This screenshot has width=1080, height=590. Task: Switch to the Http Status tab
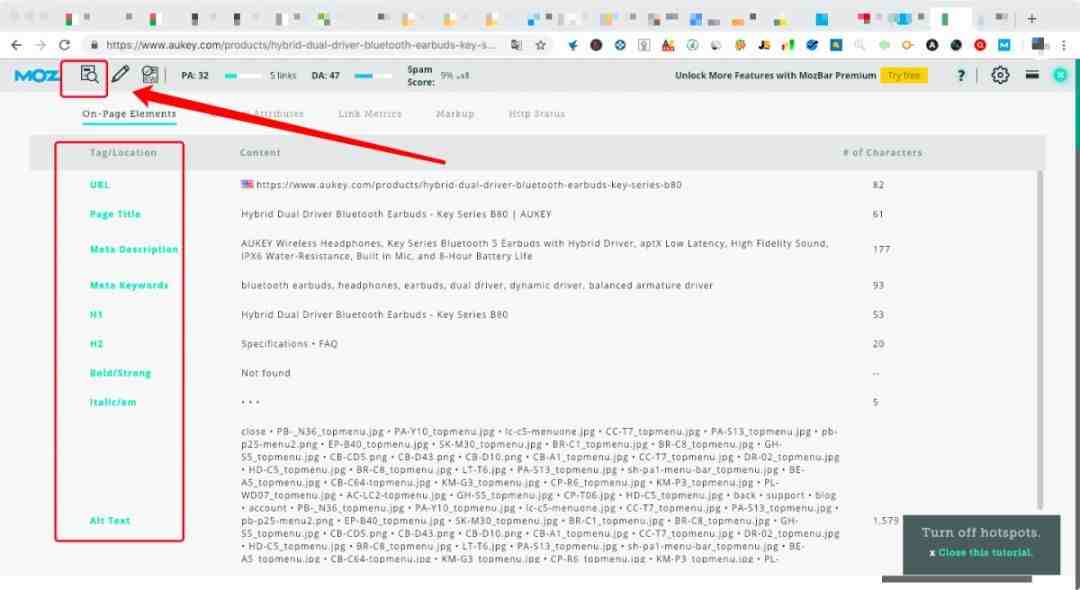pyautogui.click(x=537, y=114)
